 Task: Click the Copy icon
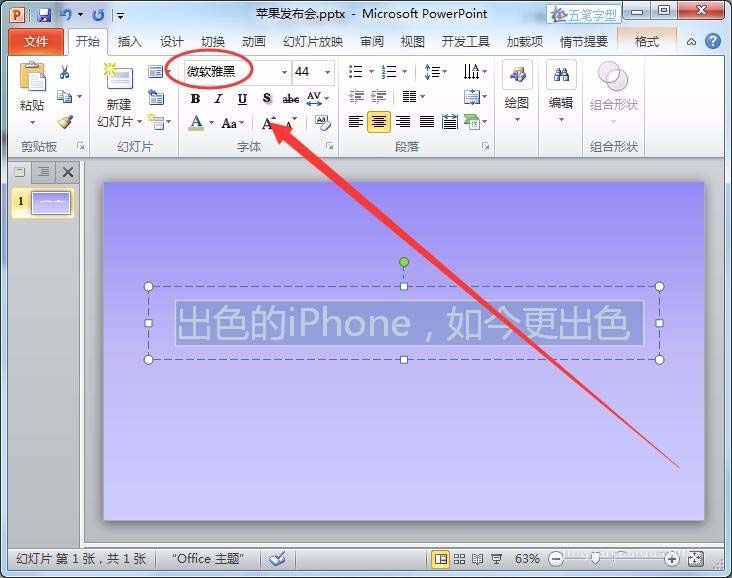(64, 97)
